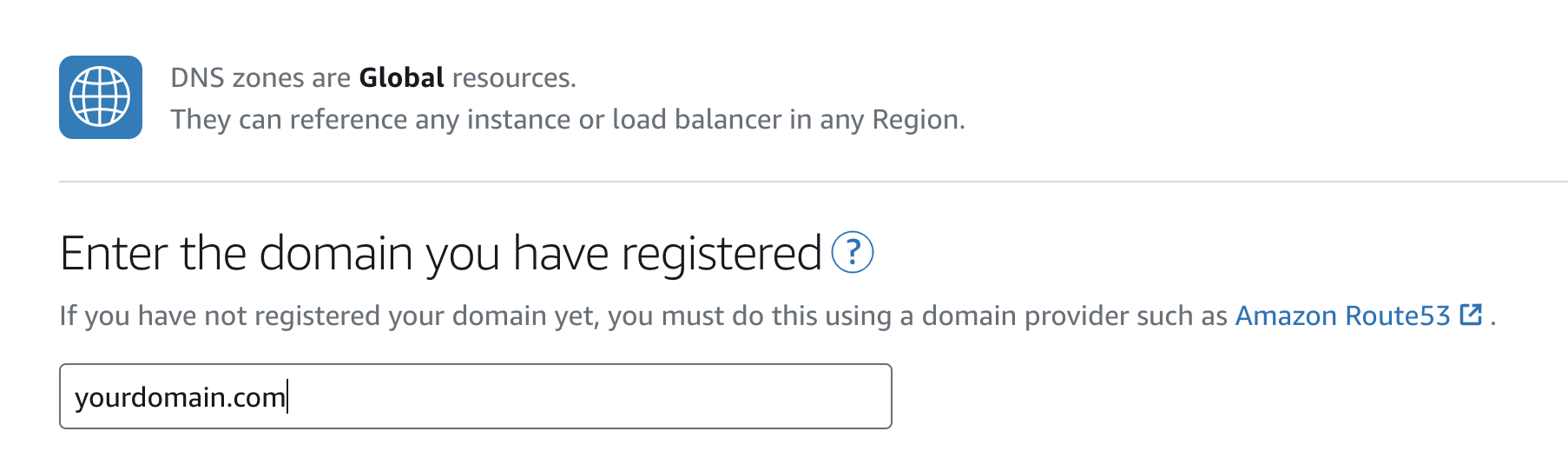
Task: Click the word "Region" in the note
Action: point(916,119)
